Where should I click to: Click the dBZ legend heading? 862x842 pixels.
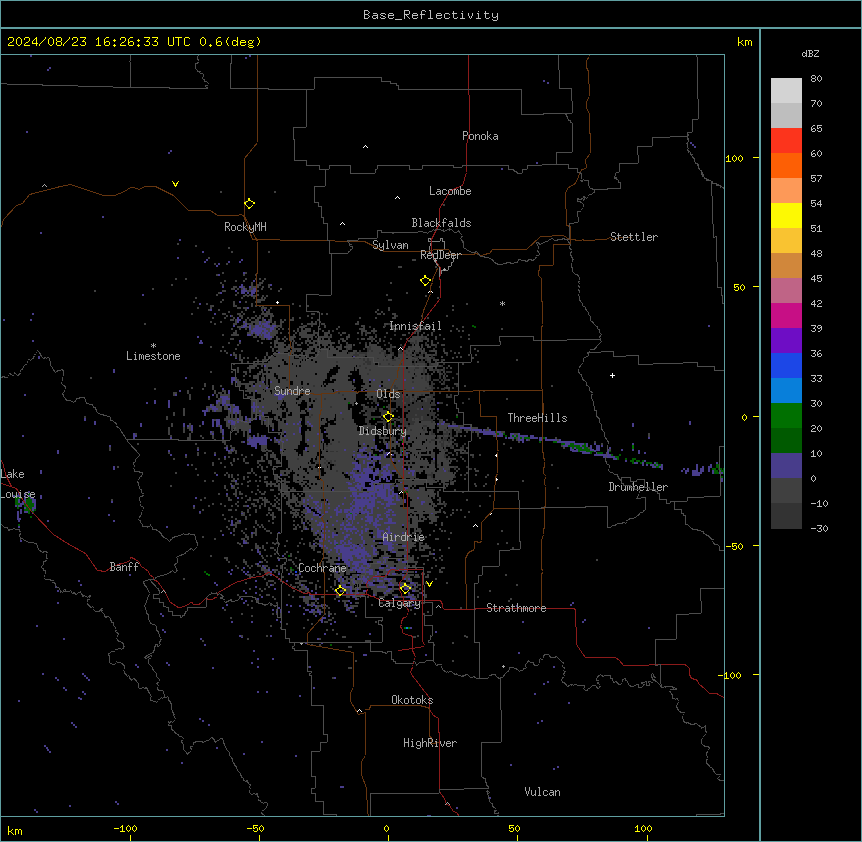pyautogui.click(x=810, y=54)
